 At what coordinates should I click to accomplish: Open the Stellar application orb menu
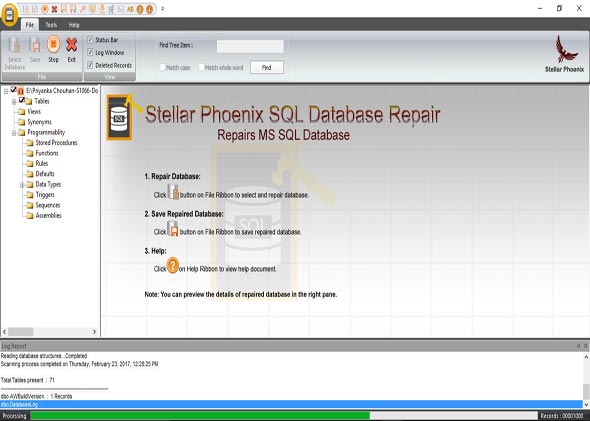9,15
